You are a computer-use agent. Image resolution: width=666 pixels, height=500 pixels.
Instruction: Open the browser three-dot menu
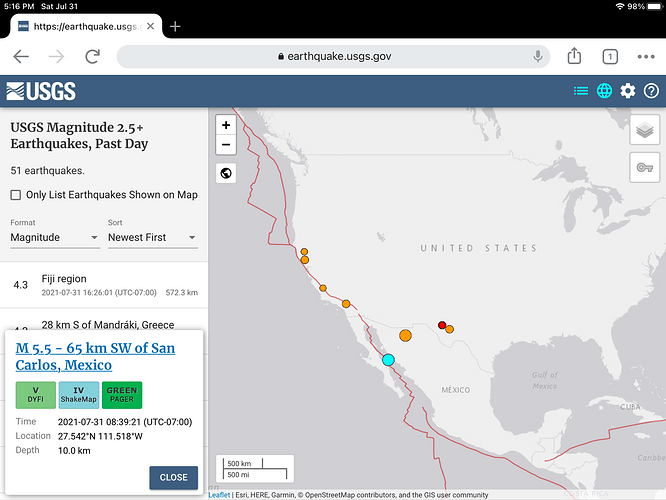pos(646,56)
